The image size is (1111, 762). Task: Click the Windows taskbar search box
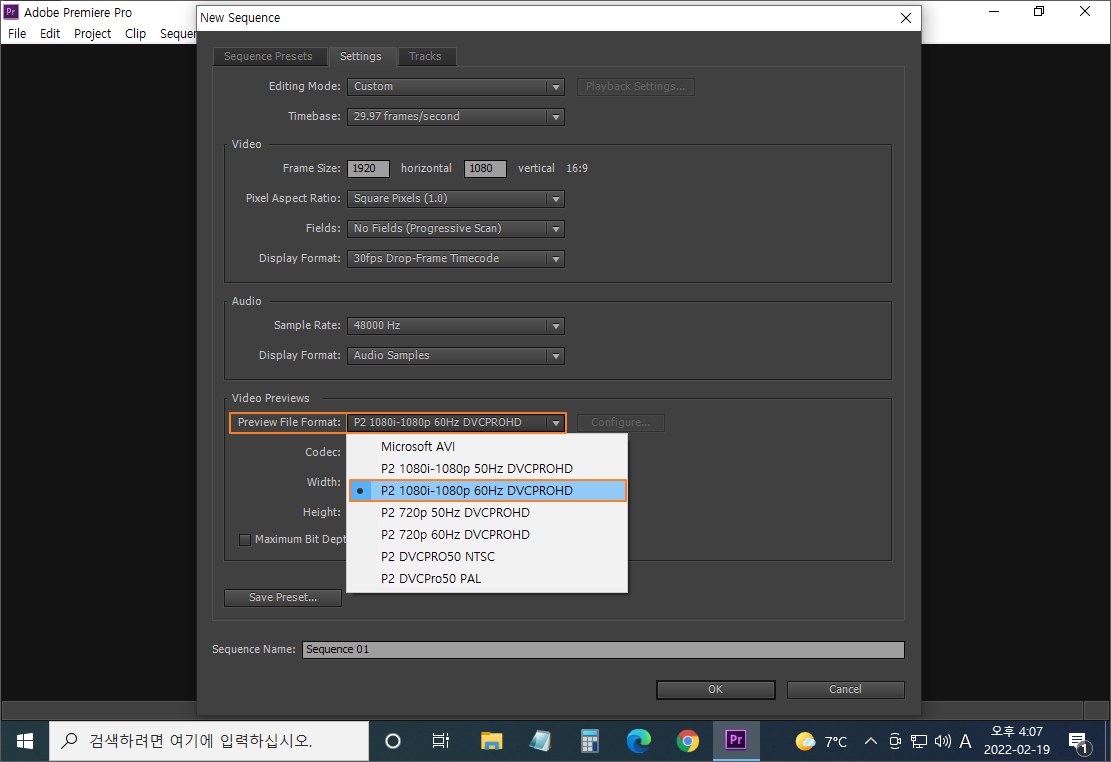[209, 741]
